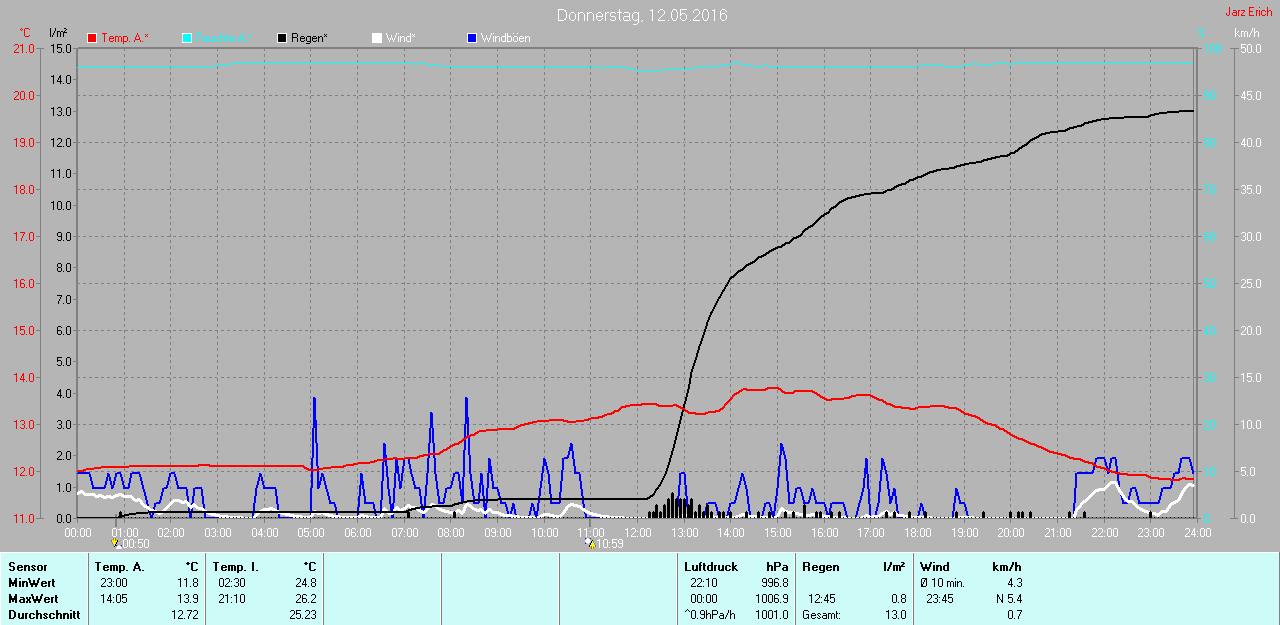The image size is (1280, 625).
Task: Click the 21:00 time axis label
Action: tap(1058, 533)
